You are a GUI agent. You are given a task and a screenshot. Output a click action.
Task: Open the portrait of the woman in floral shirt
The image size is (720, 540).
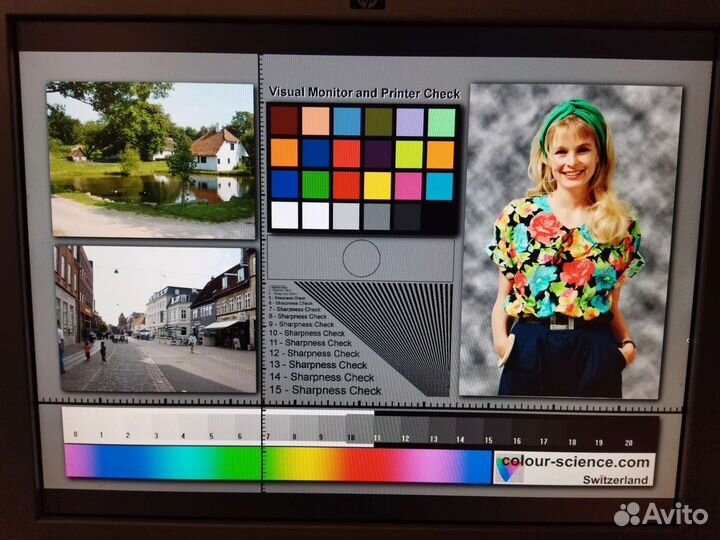(570, 240)
